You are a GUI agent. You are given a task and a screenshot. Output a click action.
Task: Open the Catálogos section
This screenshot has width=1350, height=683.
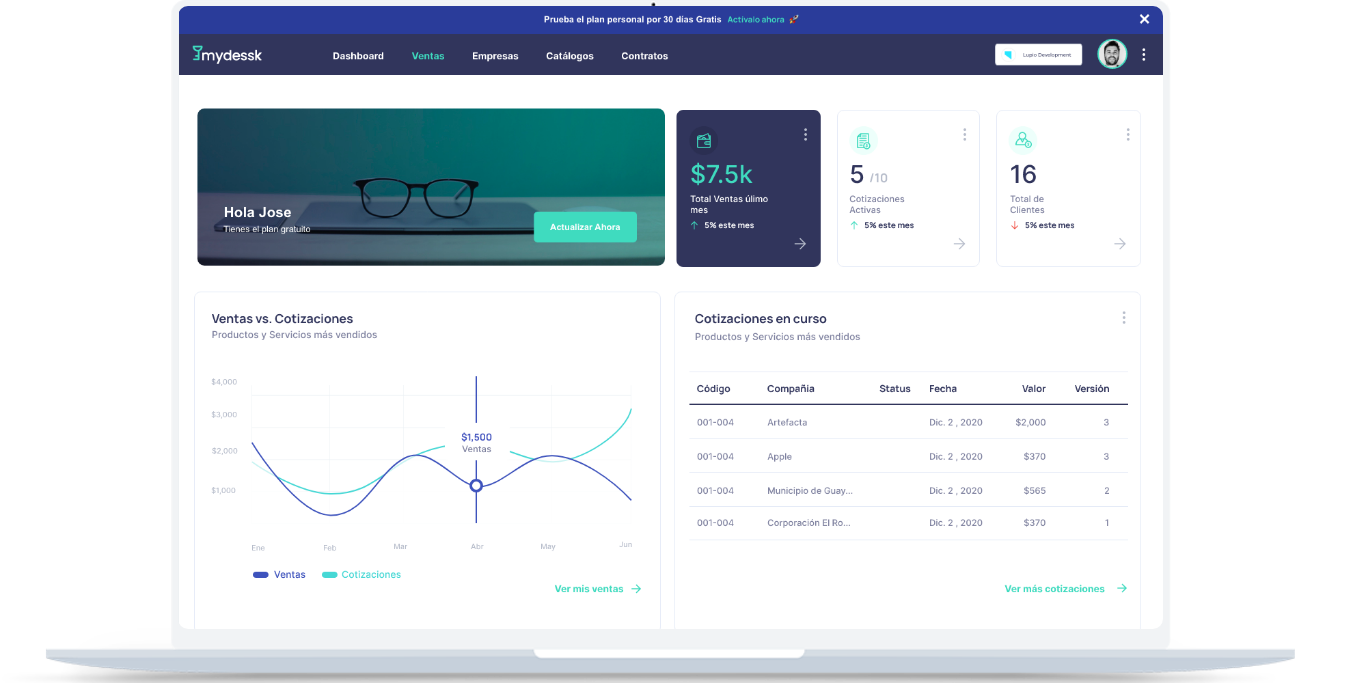(569, 56)
